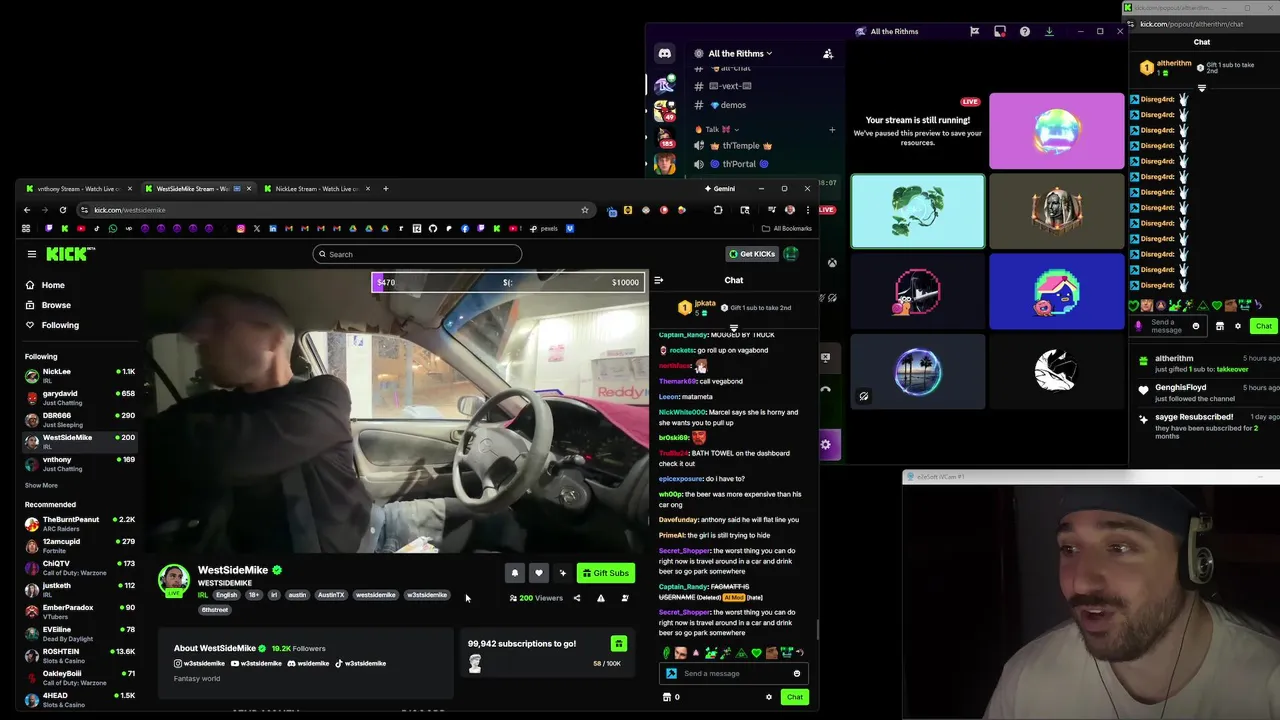This screenshot has height=720, width=1280.
Task: Open the WhatsApp bookmark in bookmarks bar
Action: click(113, 229)
